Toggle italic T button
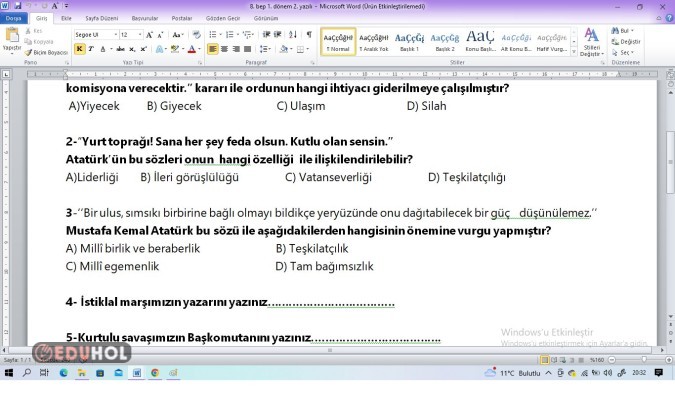Image resolution: width=675 pixels, height=395 pixels. point(91,49)
